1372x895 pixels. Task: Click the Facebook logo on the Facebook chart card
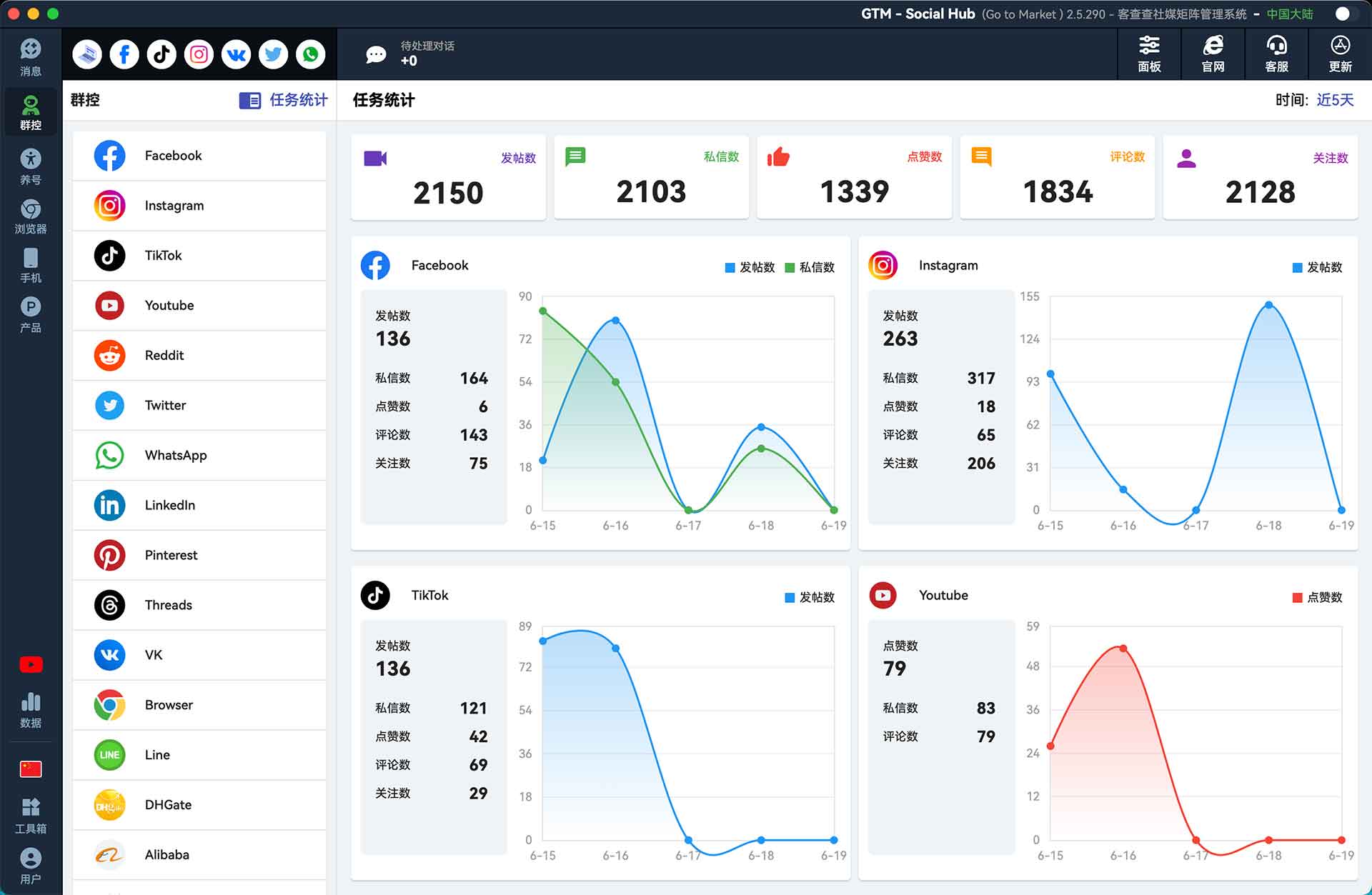tap(375, 266)
